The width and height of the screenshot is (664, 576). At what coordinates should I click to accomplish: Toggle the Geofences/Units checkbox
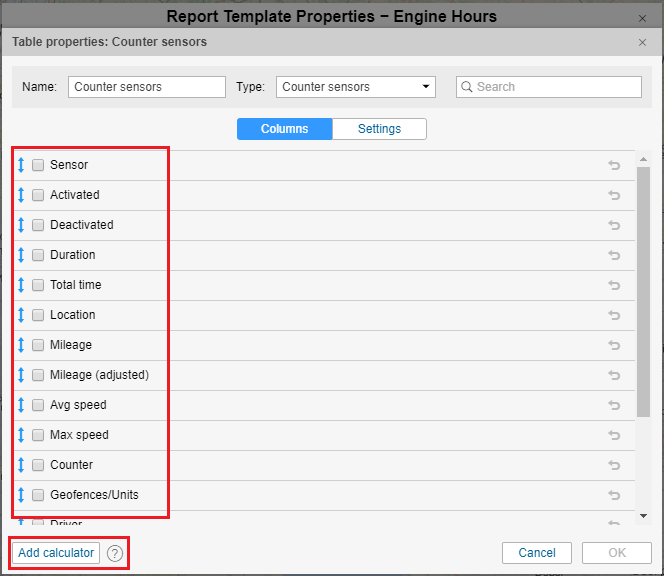tap(38, 495)
